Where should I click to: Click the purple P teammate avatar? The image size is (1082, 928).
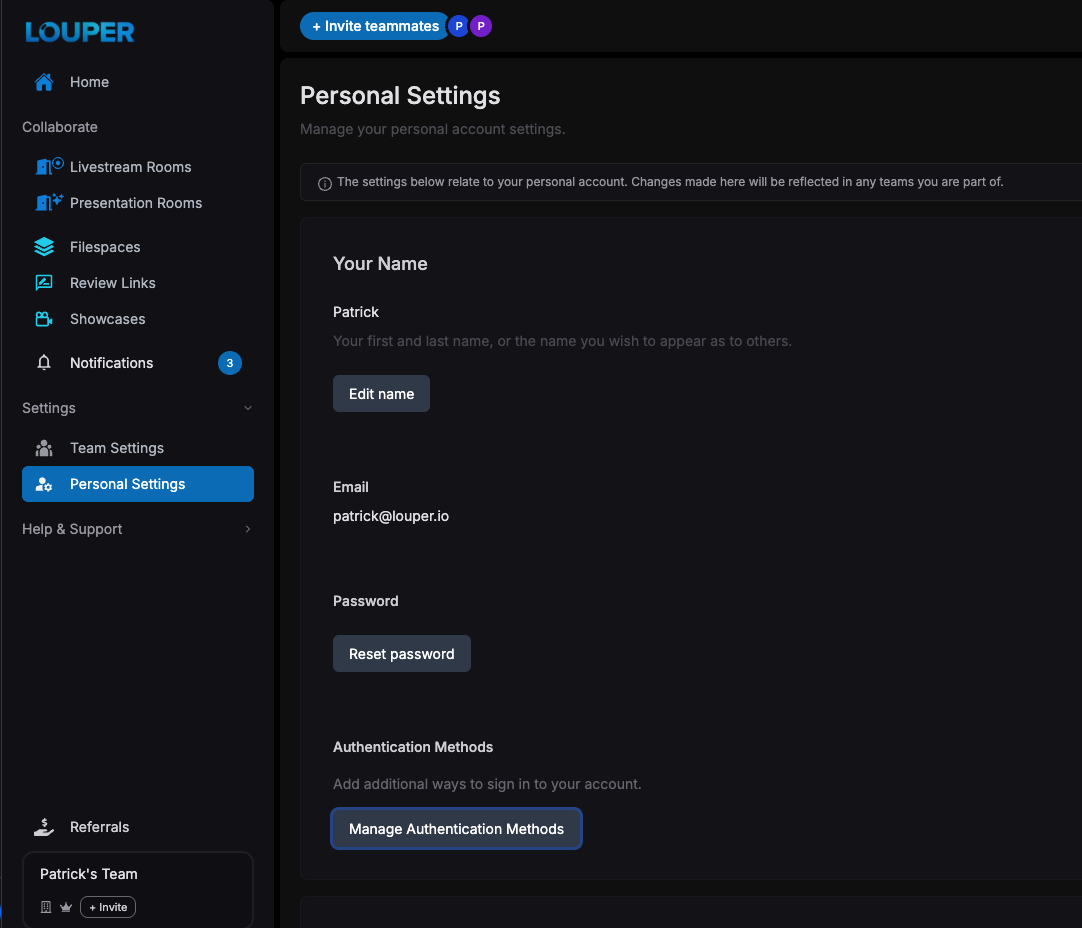(481, 26)
